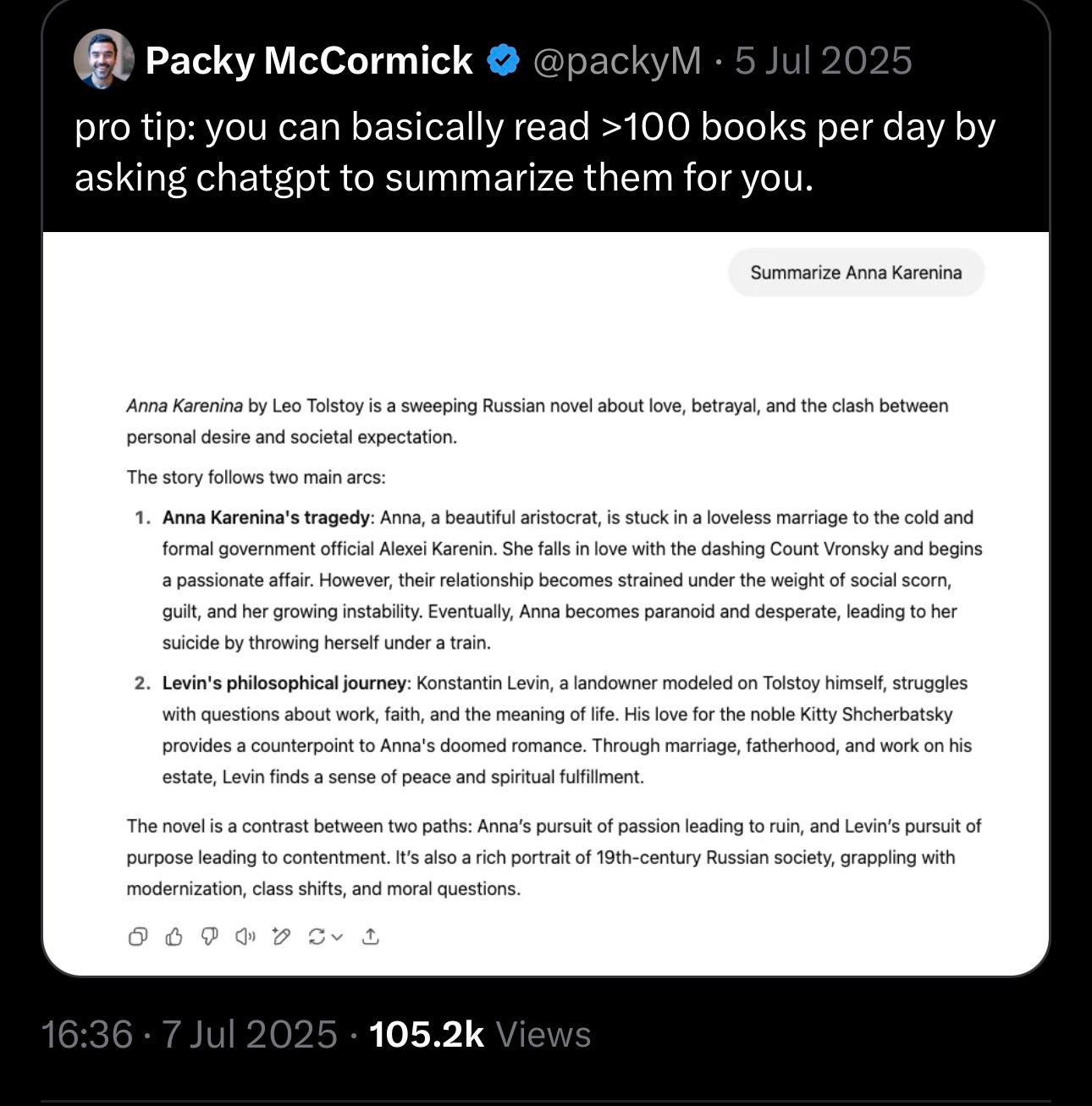The width and height of the screenshot is (1092, 1106).
Task: Open the quoted tweet's 5 Jul 2025 date
Action: click(824, 61)
